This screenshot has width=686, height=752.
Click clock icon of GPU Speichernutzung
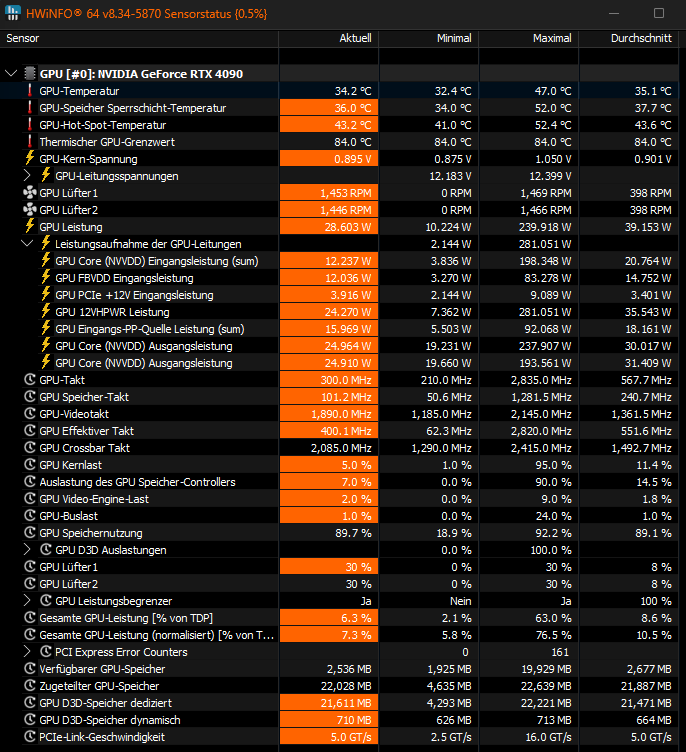point(30,533)
